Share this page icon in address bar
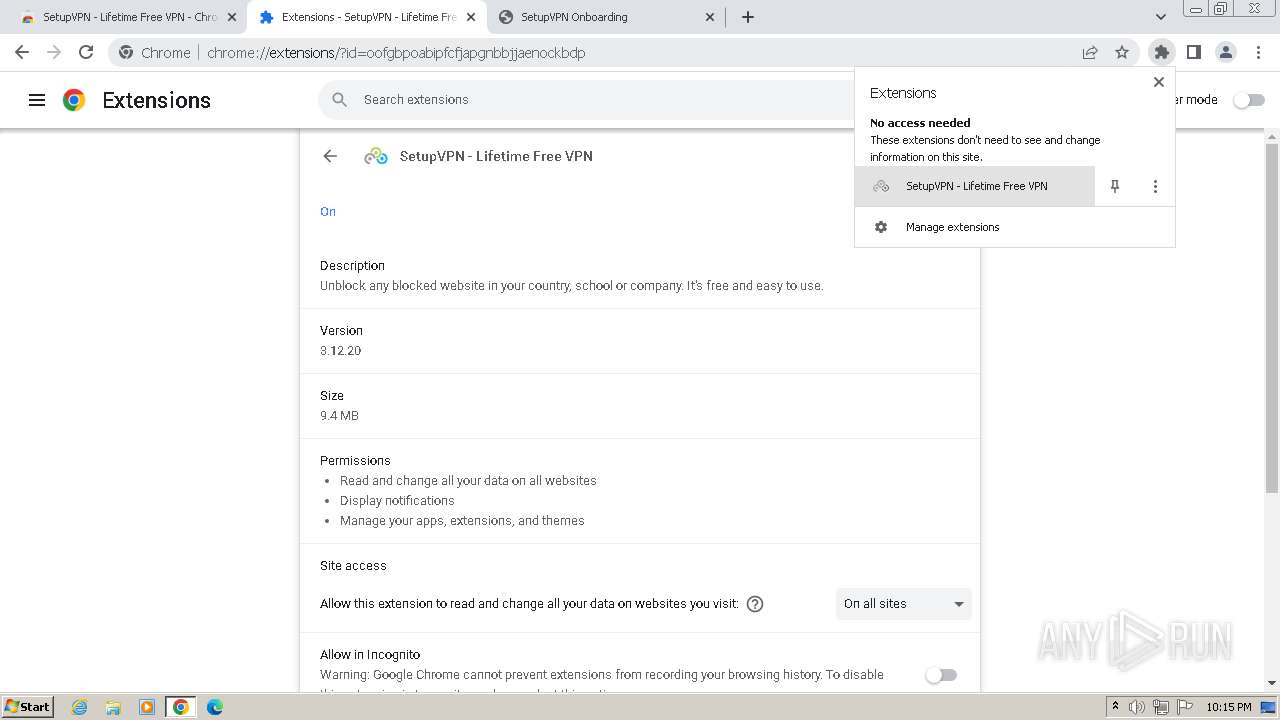Image resolution: width=1280 pixels, height=720 pixels. [1090, 52]
